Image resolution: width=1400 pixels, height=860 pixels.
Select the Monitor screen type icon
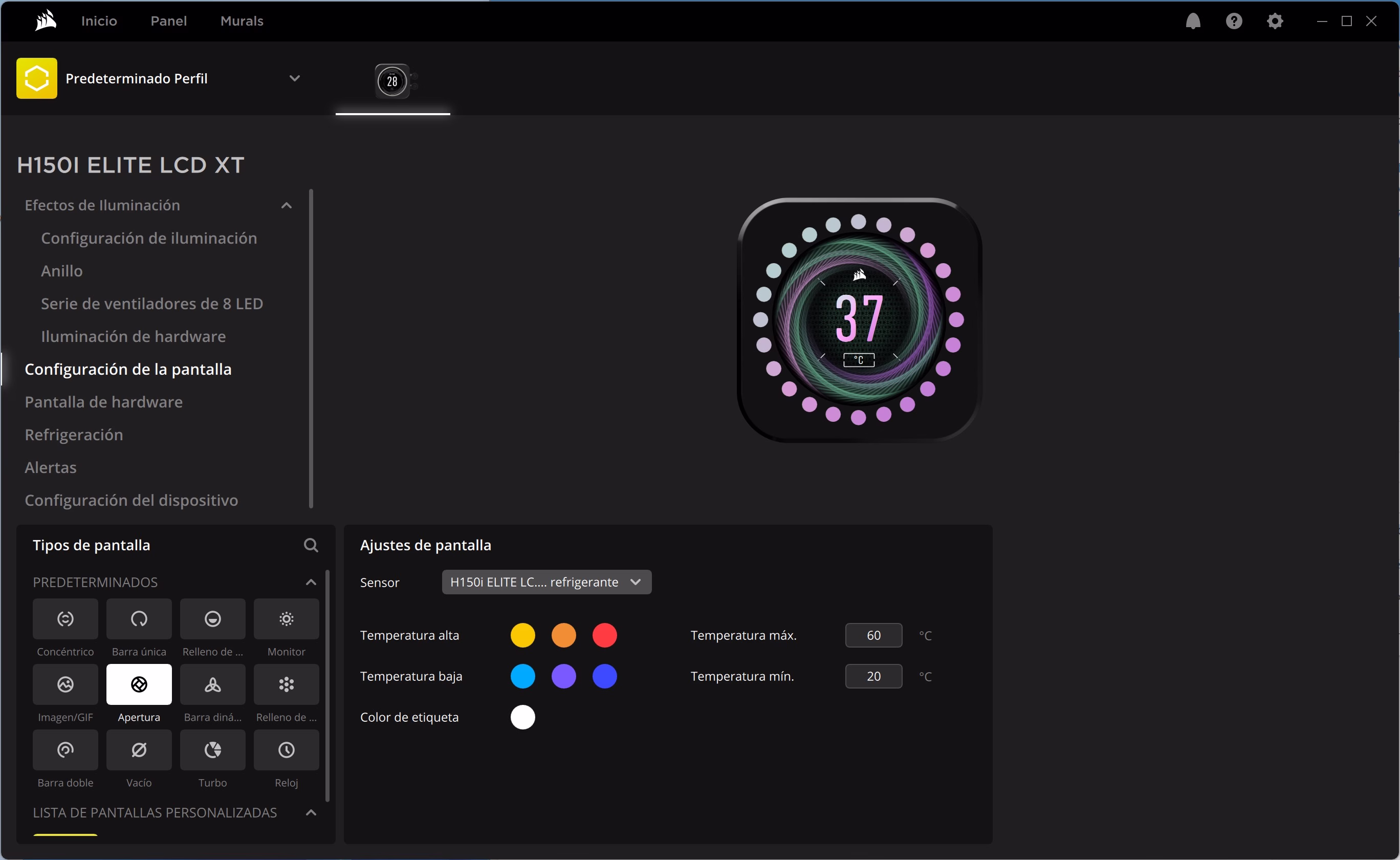click(x=286, y=619)
